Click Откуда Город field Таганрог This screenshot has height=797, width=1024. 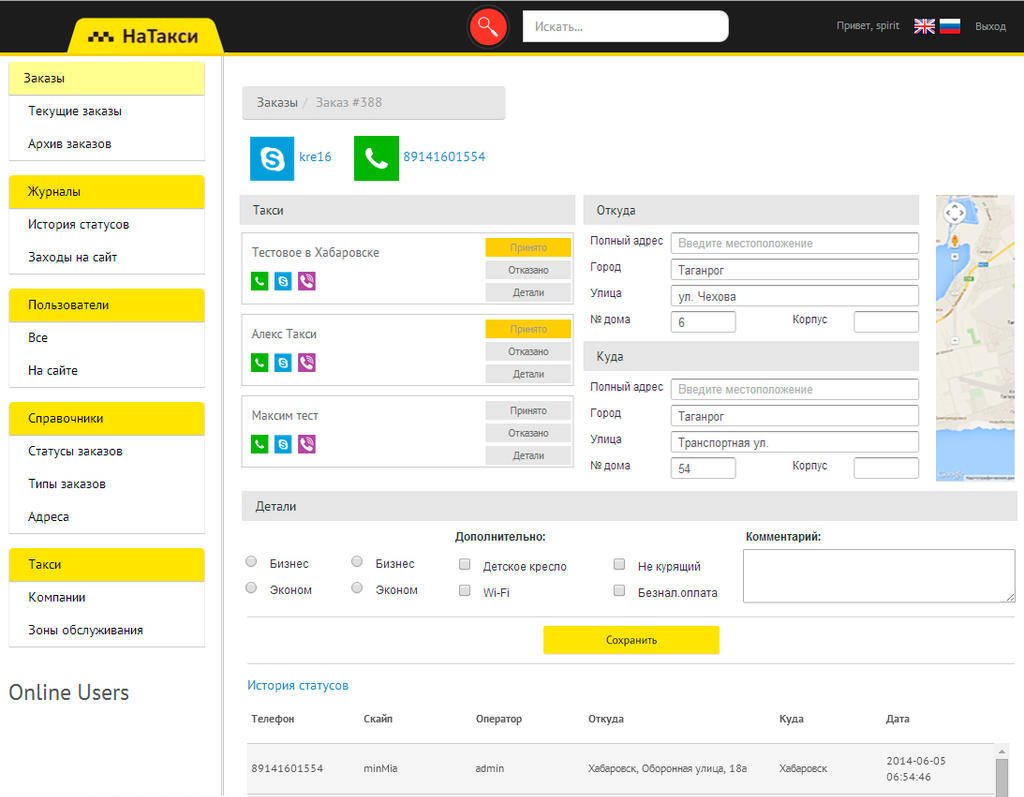point(794,270)
